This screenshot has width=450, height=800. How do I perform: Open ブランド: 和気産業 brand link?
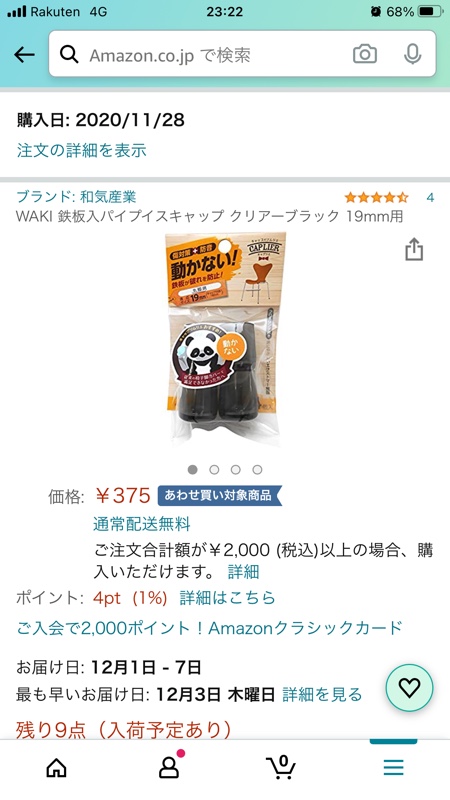coord(77,197)
